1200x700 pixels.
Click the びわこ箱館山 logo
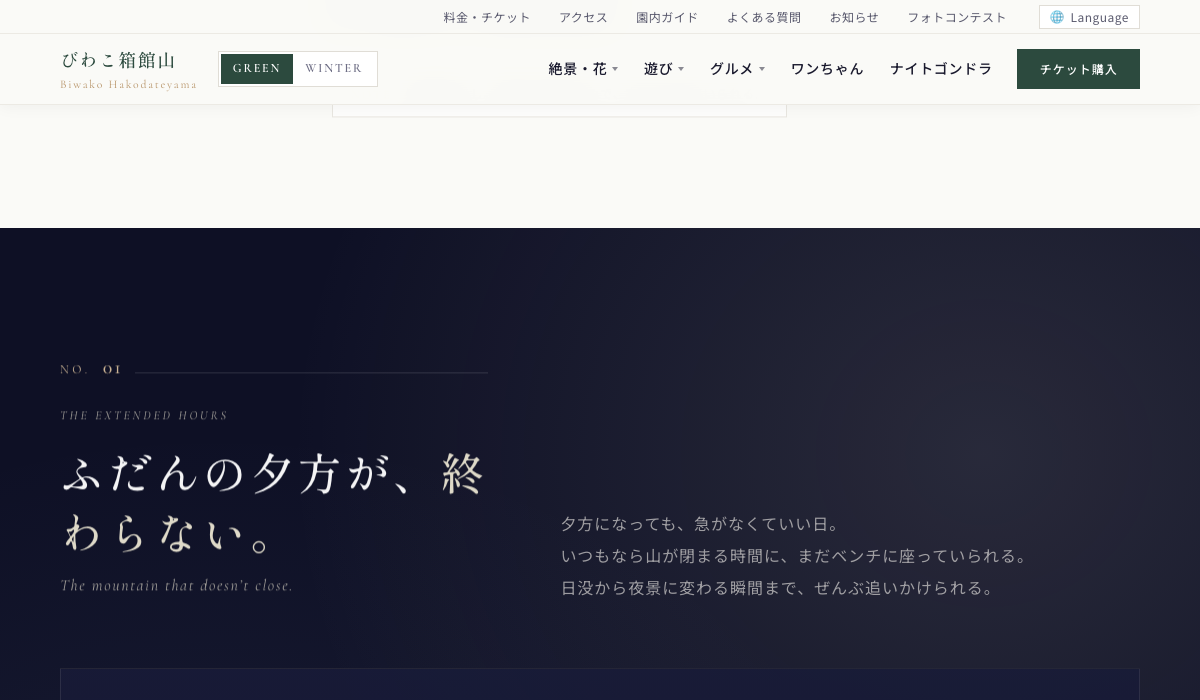pyautogui.click(x=128, y=69)
